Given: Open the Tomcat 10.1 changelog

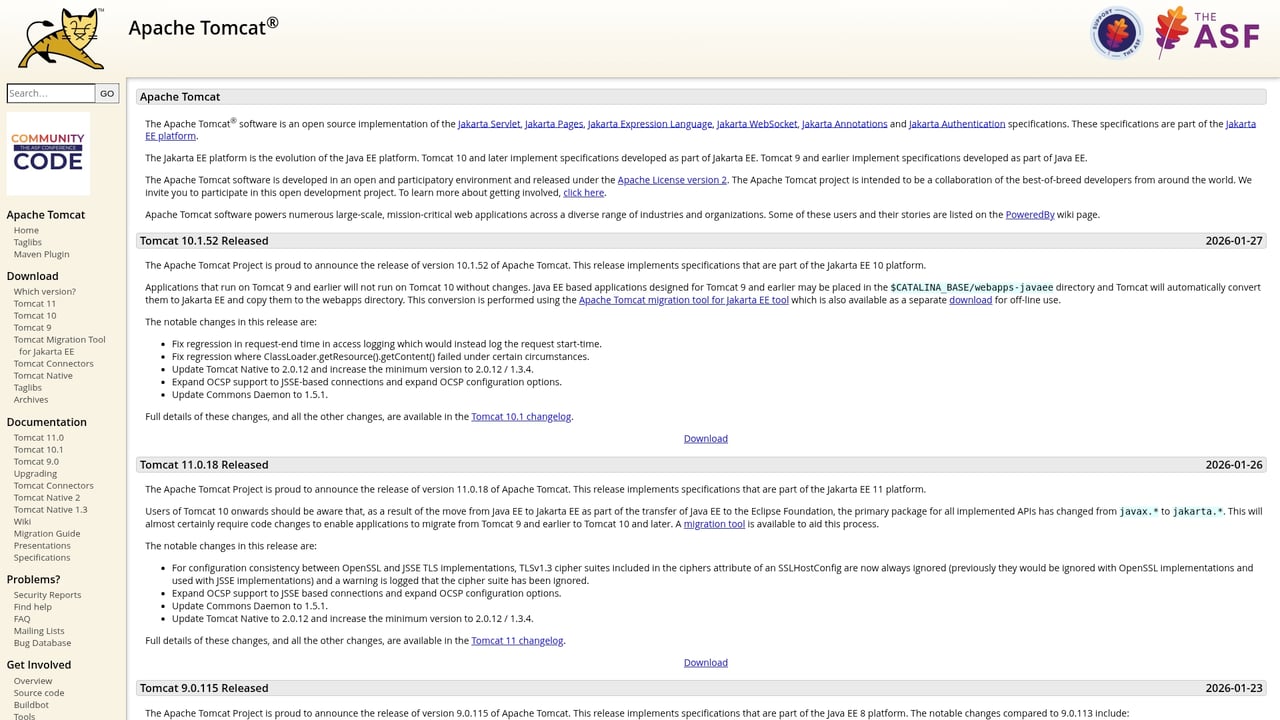Looking at the screenshot, I should tap(521, 416).
